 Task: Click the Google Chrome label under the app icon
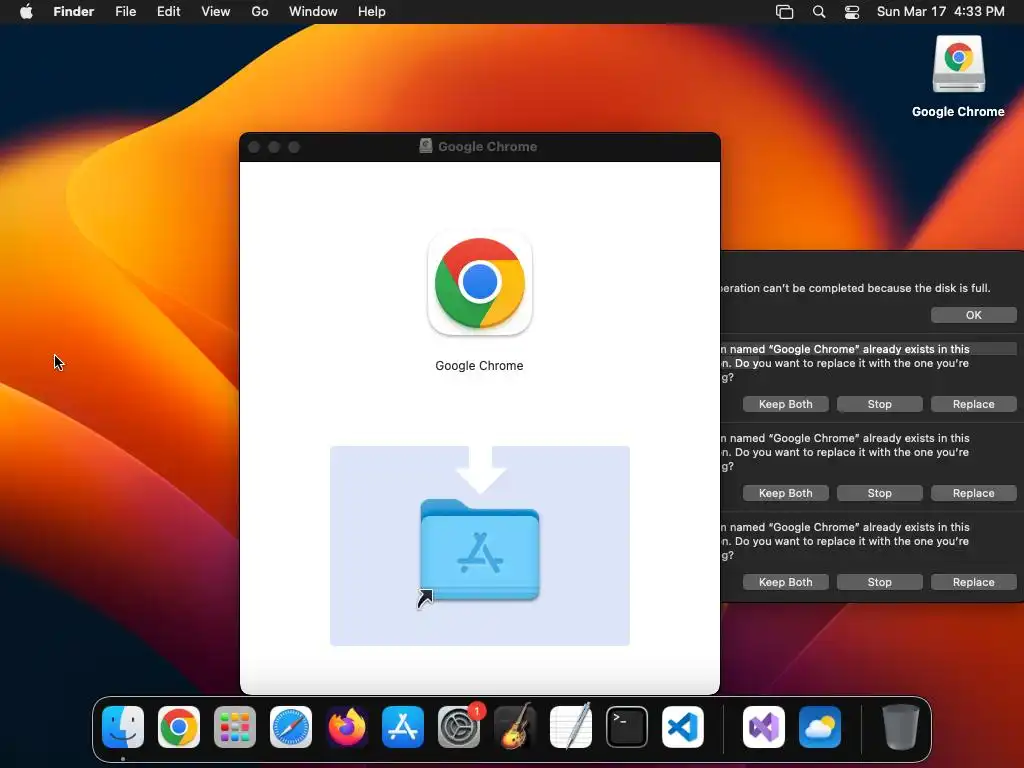[x=479, y=366]
